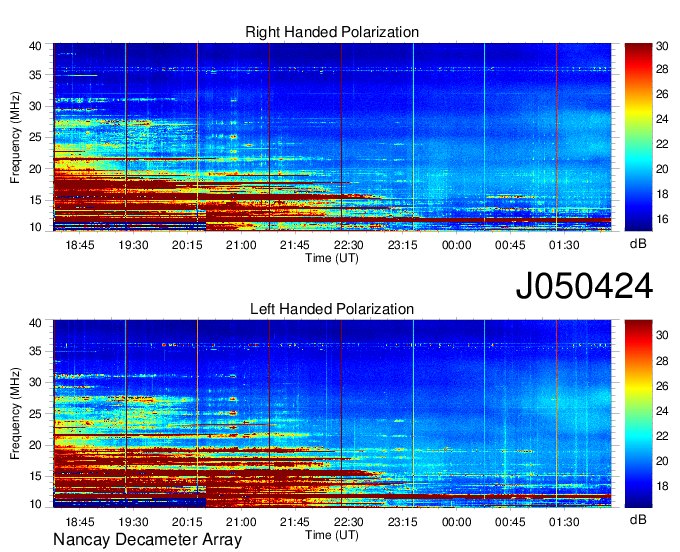Click the 15 MHz tick on right-handed panel
680x552 pixels.
coord(35,200)
